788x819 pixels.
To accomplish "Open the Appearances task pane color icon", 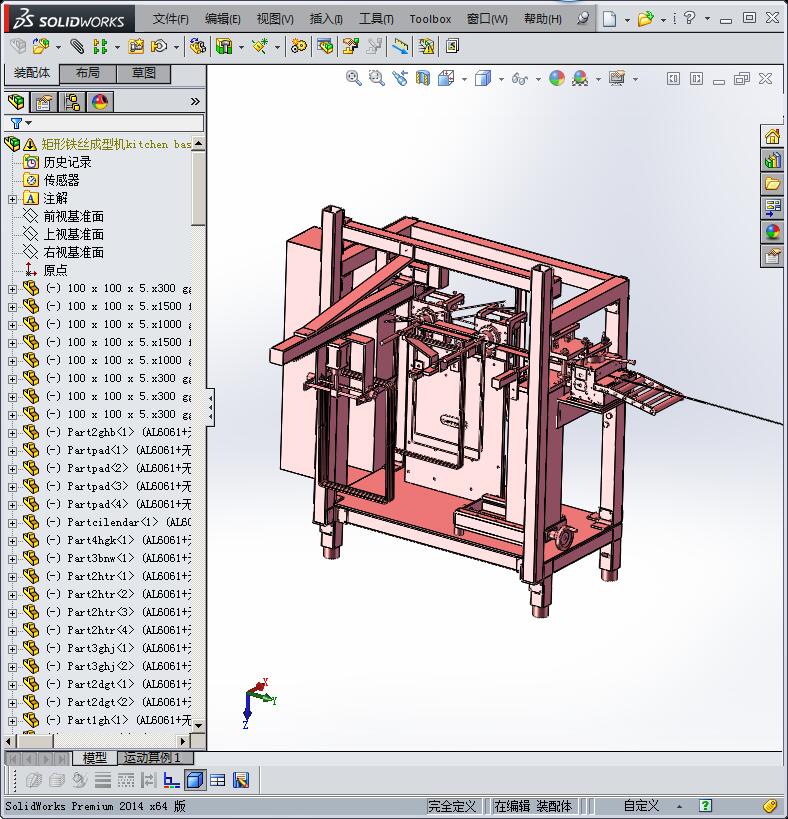I will [x=772, y=232].
